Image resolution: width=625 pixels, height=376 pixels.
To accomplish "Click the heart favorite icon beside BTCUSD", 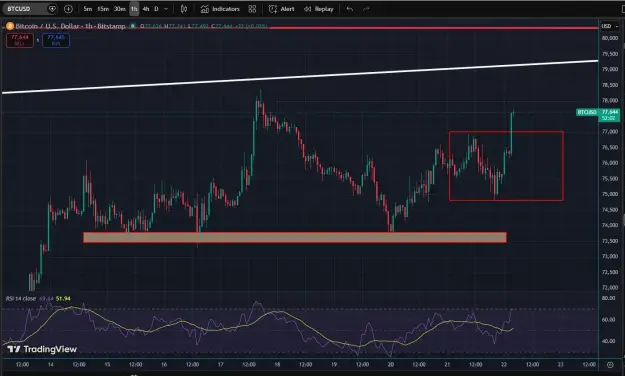I will 52,9.
